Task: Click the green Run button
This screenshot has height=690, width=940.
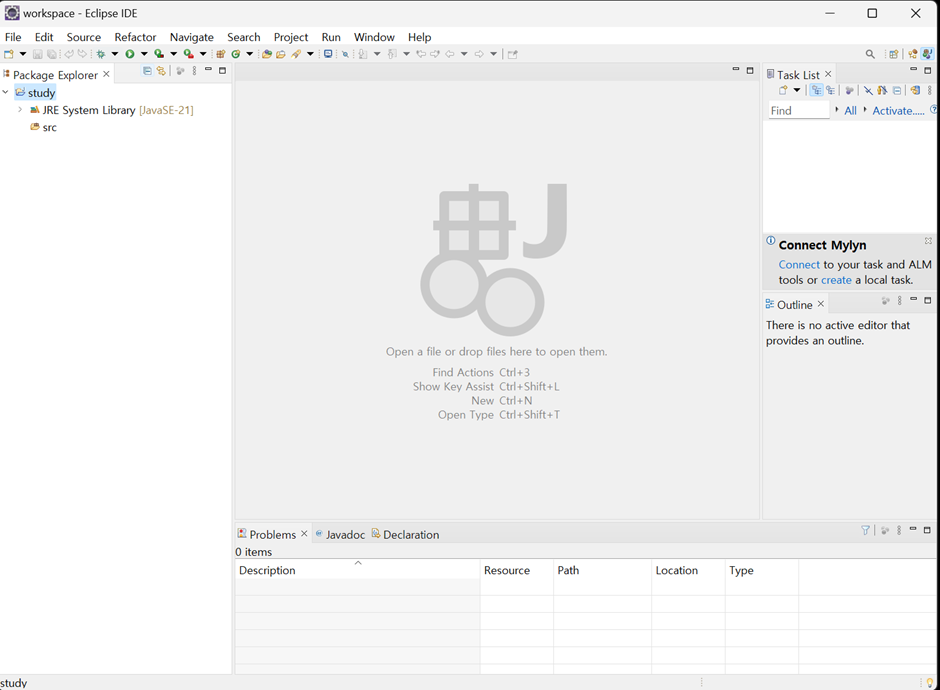Action: point(129,54)
